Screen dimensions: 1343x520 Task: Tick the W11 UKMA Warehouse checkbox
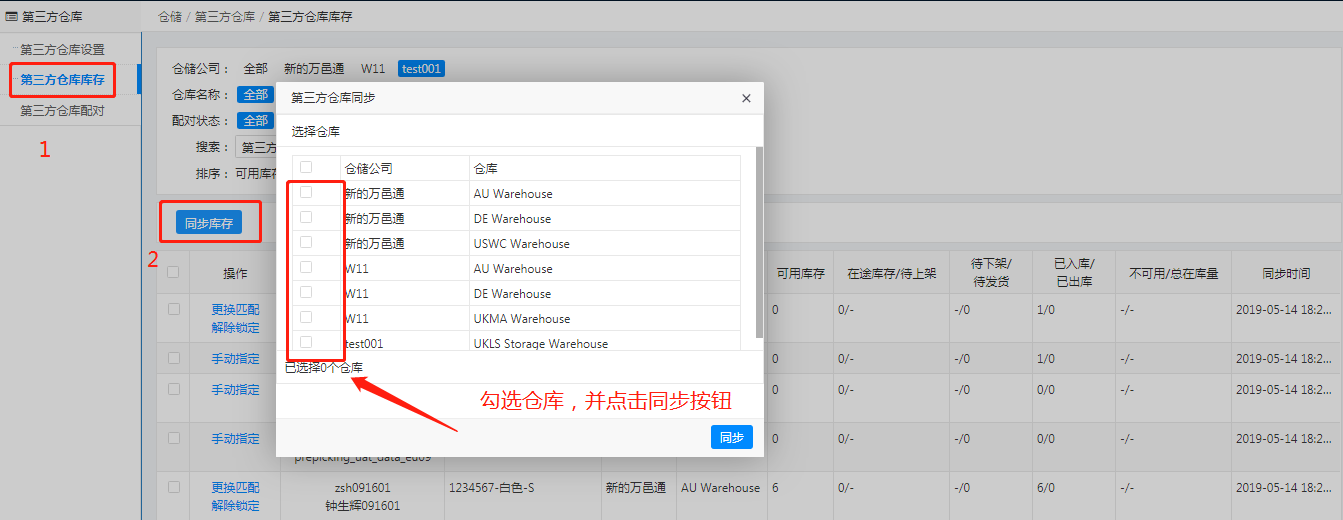click(306, 318)
